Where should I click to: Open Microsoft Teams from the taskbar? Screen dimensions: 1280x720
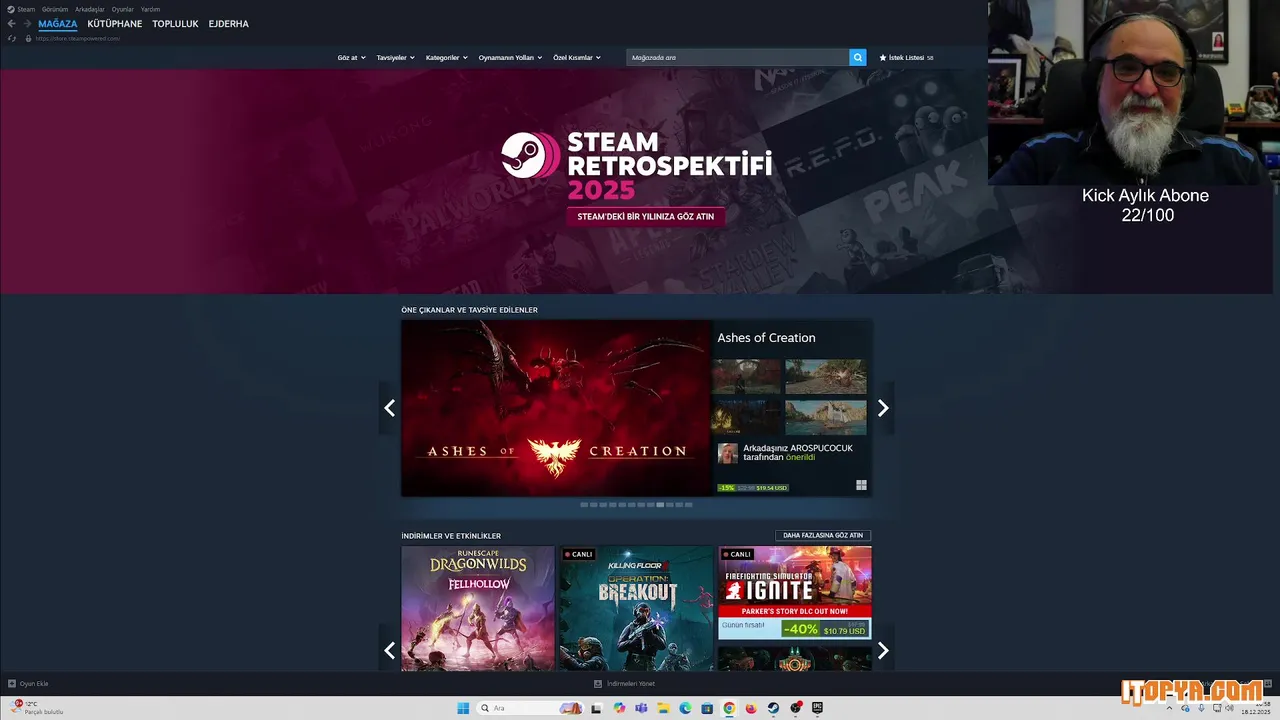[641, 708]
